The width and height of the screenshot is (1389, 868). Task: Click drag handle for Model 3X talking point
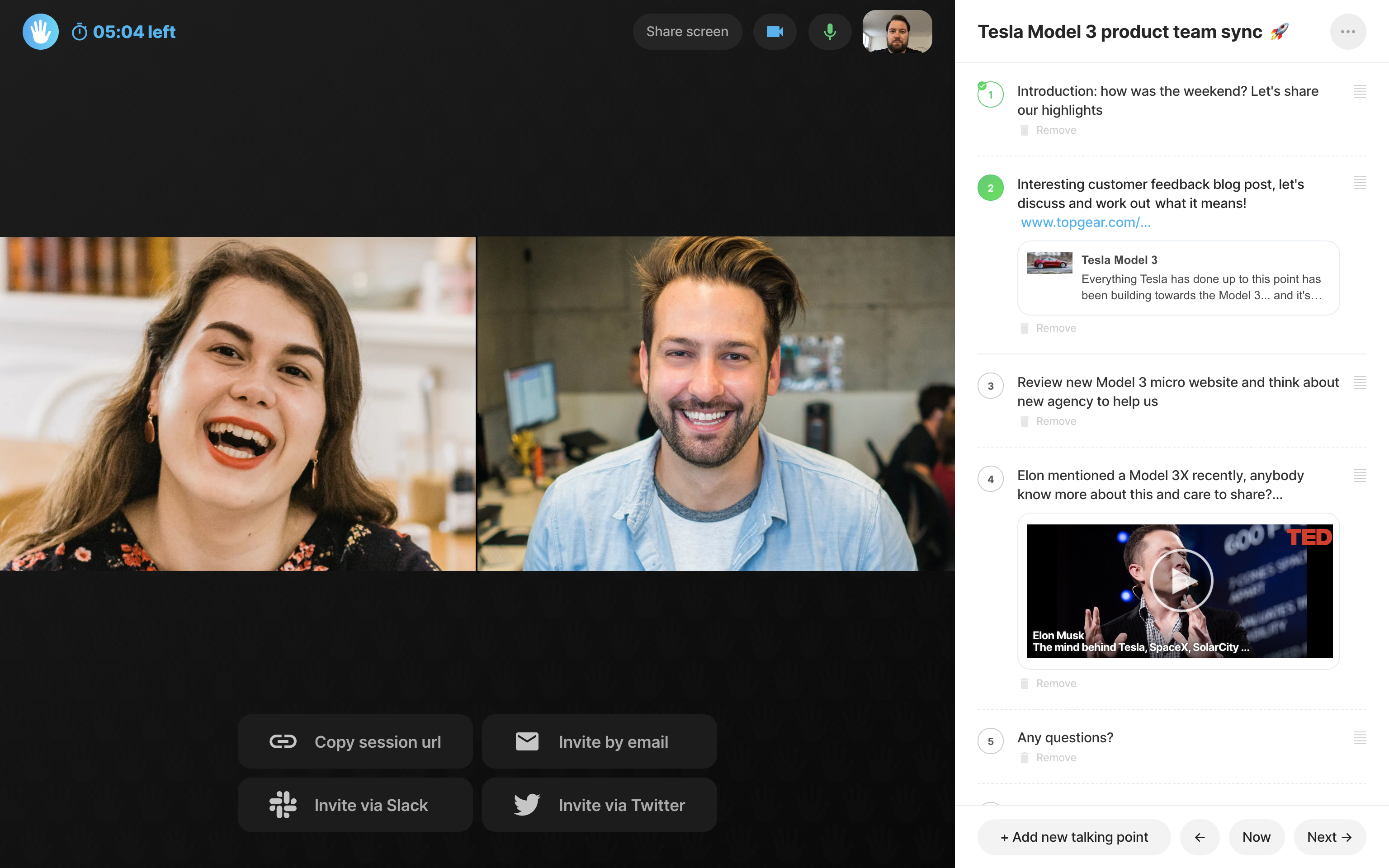(x=1360, y=475)
